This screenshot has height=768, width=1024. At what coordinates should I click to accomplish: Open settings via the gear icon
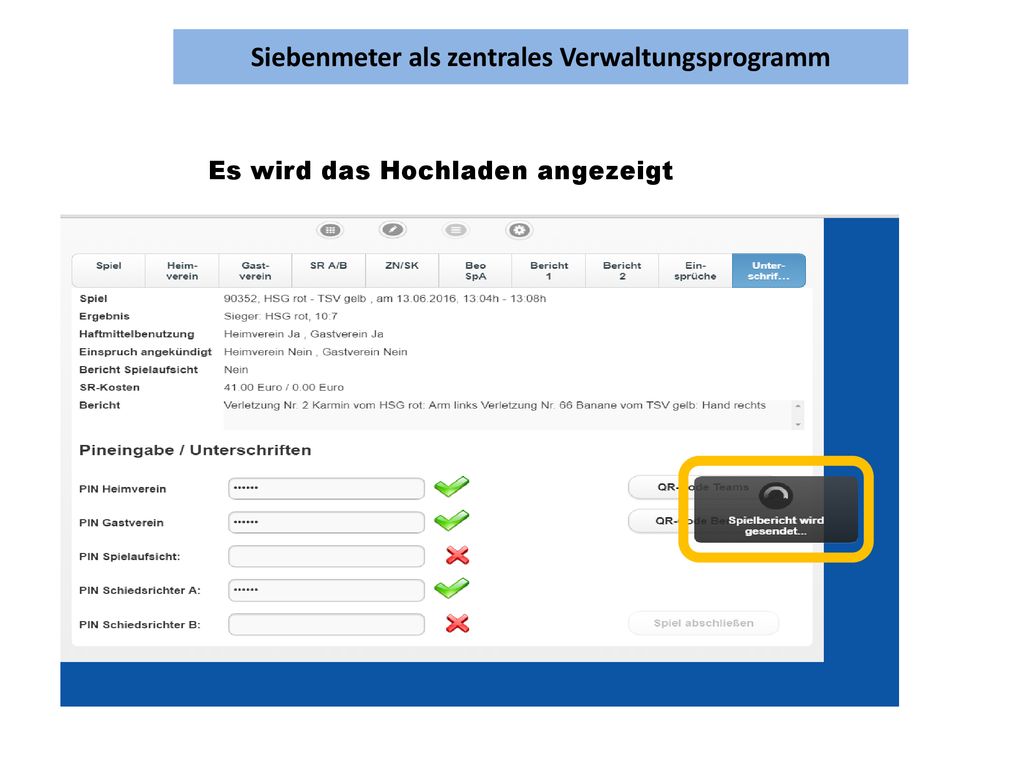coord(519,230)
